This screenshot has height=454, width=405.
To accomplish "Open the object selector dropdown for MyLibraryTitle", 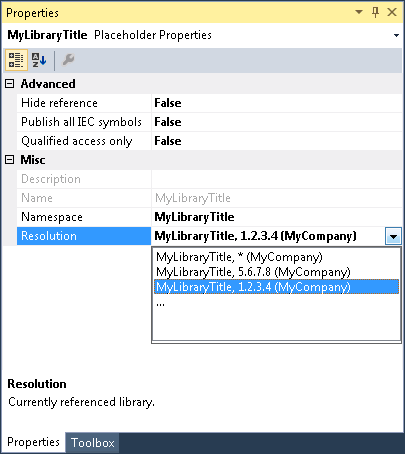I will (396, 35).
